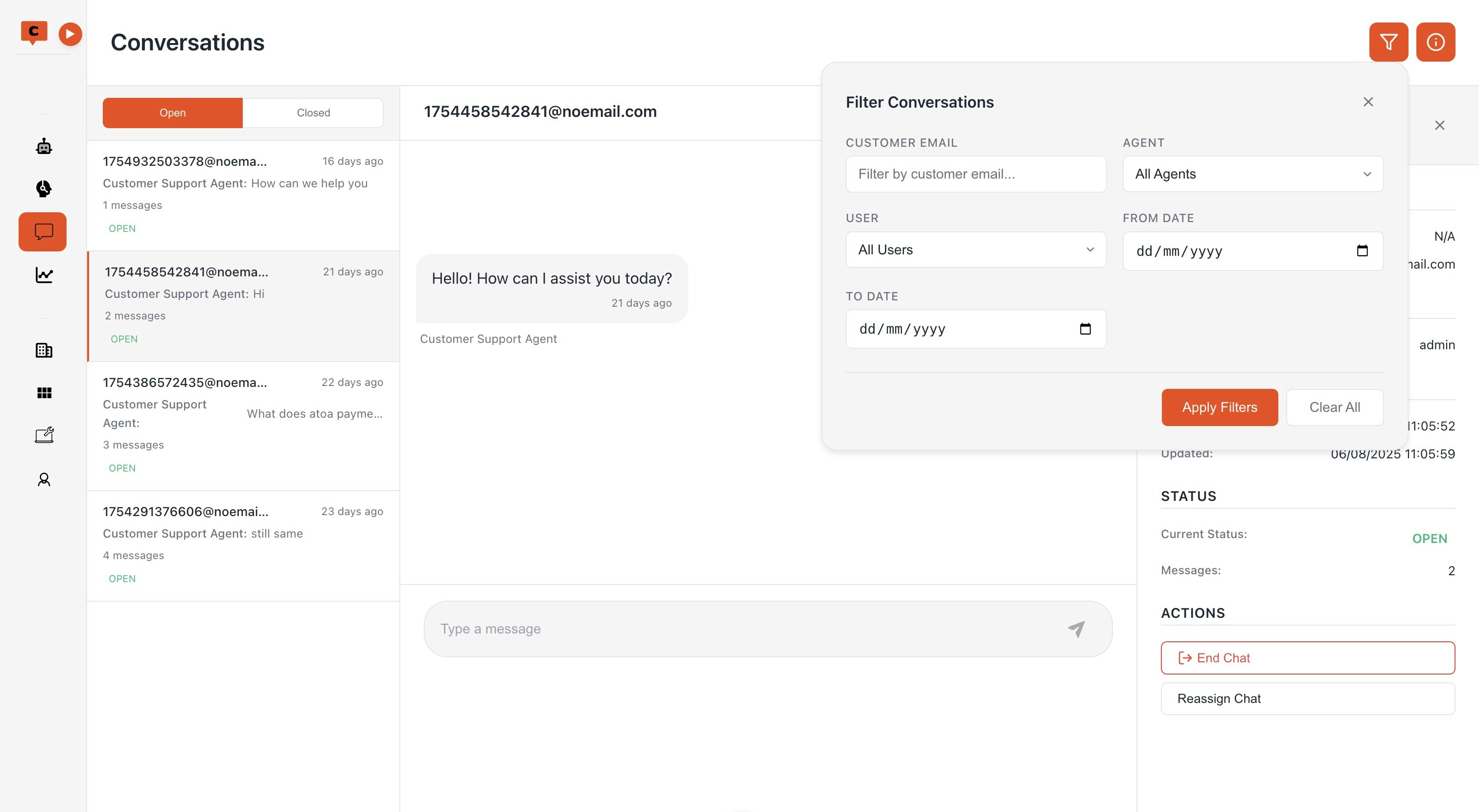This screenshot has width=1479, height=812.
Task: Open the analytics chart icon
Action: (x=44, y=275)
